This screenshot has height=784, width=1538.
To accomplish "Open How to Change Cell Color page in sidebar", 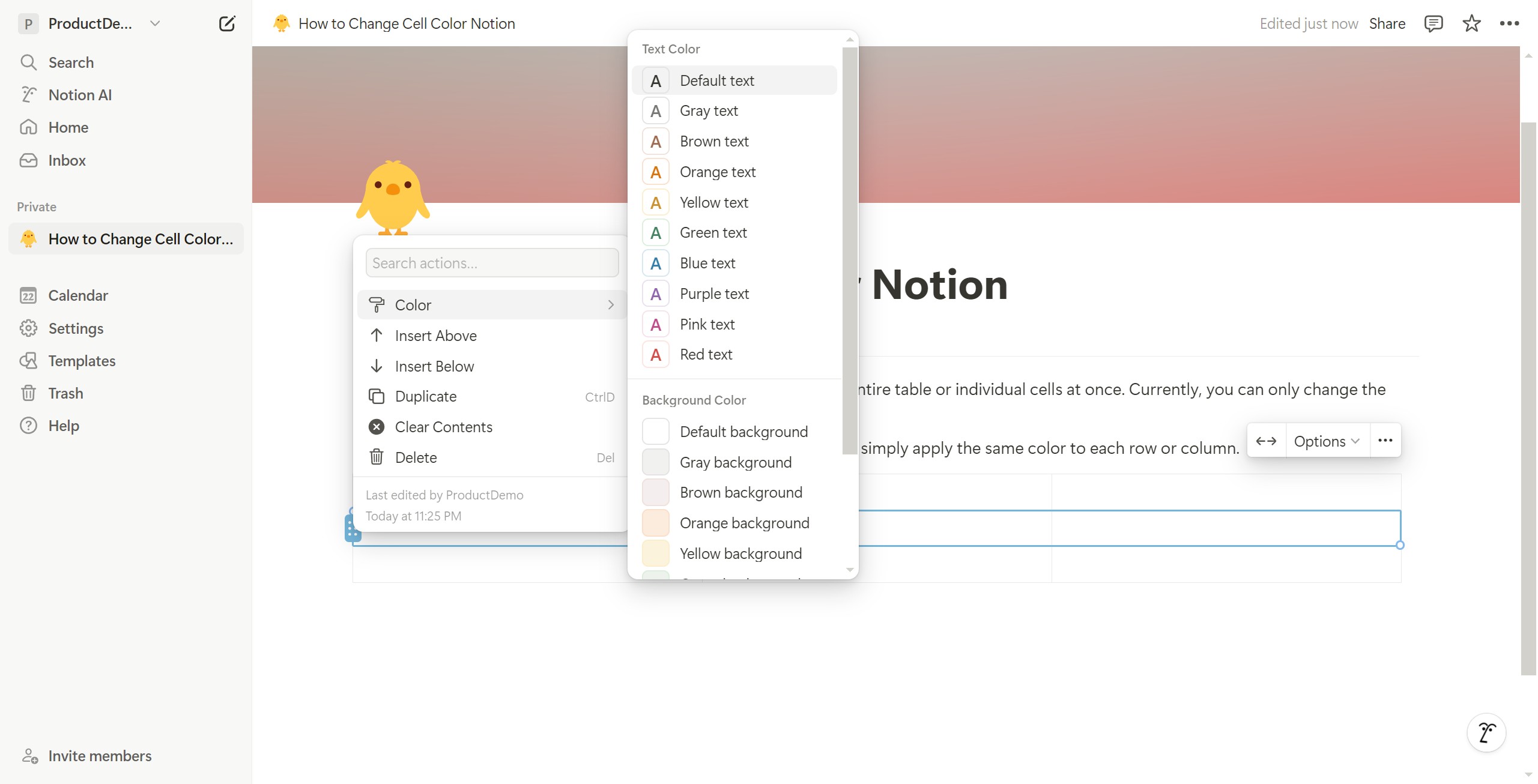I will 126,239.
